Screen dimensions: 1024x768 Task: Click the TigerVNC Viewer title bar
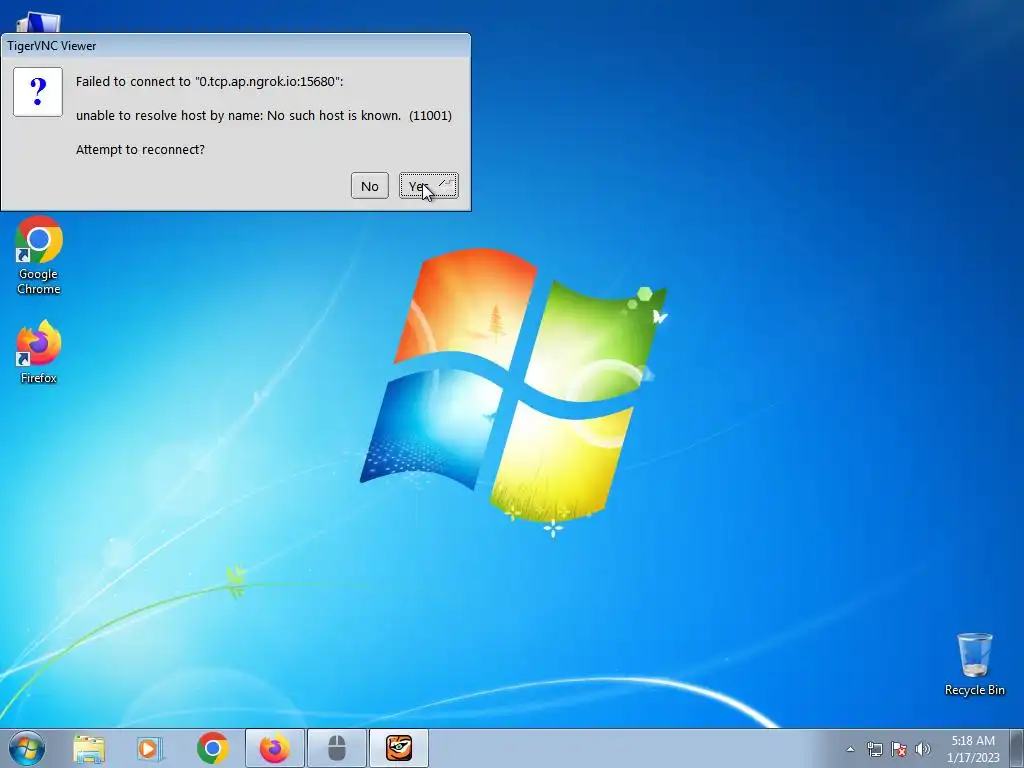[x=235, y=46]
